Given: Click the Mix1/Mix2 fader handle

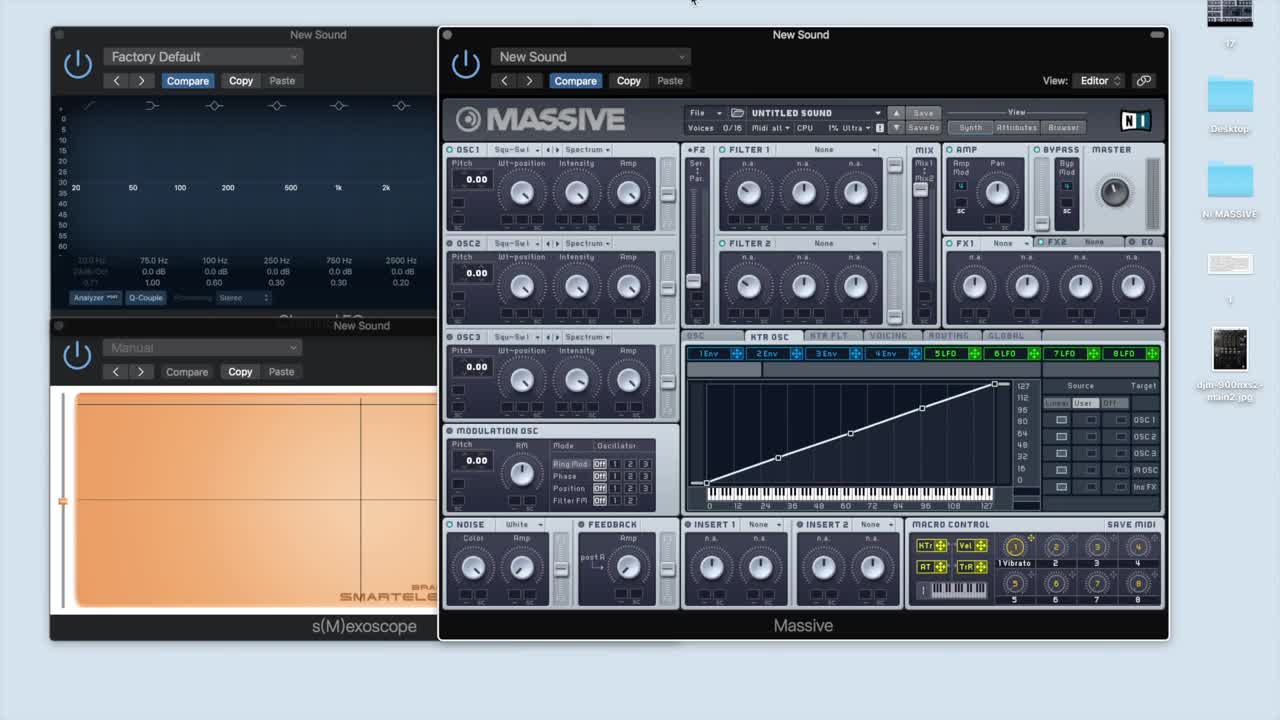Looking at the screenshot, I should click(920, 189).
